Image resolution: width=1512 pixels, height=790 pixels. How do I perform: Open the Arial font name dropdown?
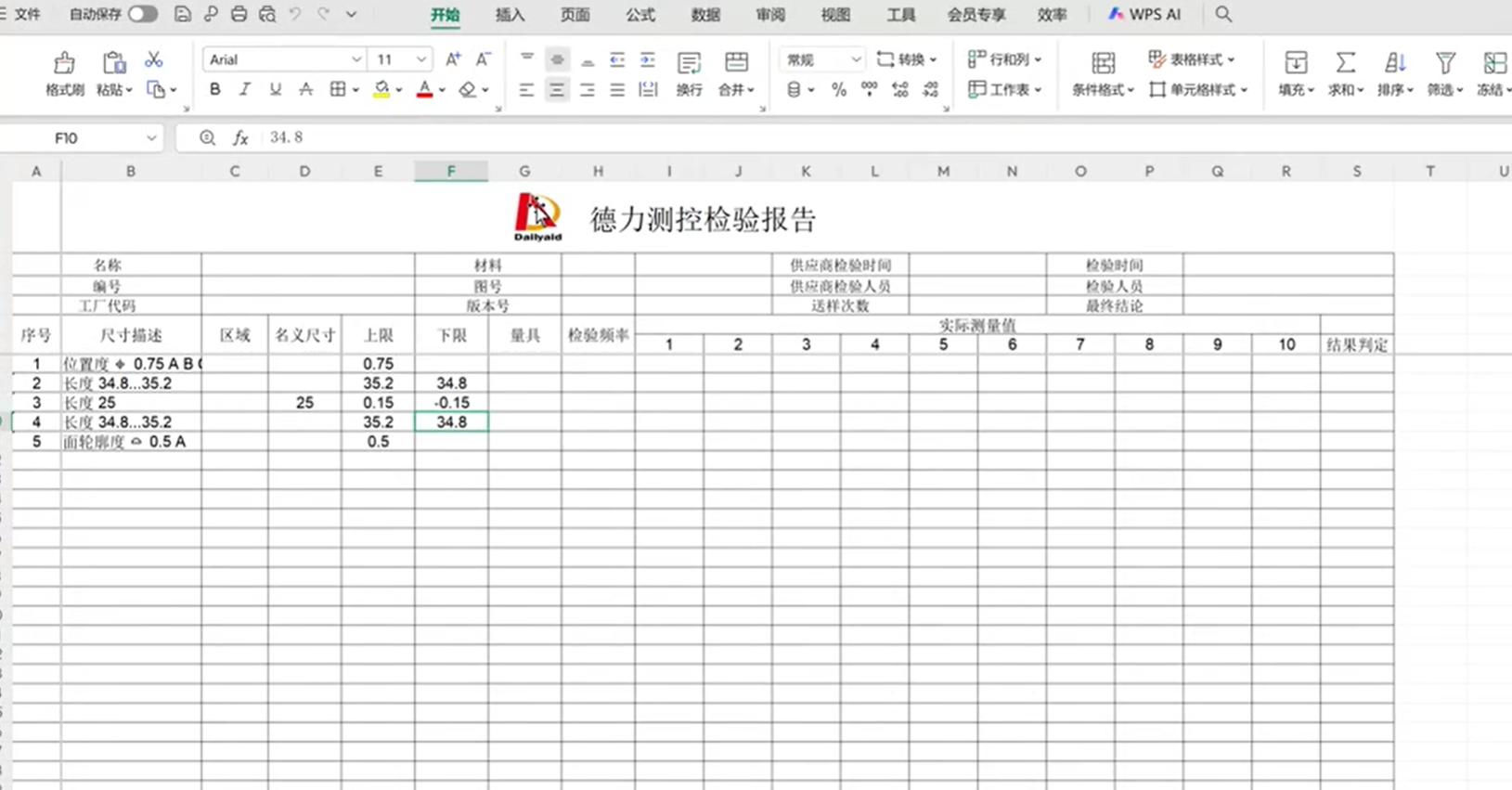click(355, 59)
